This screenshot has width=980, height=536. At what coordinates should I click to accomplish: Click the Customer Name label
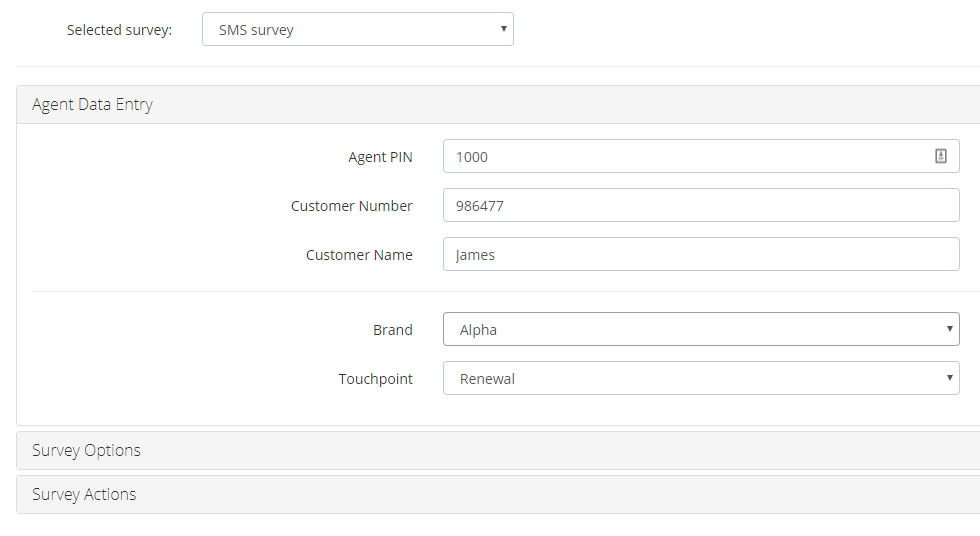click(359, 255)
